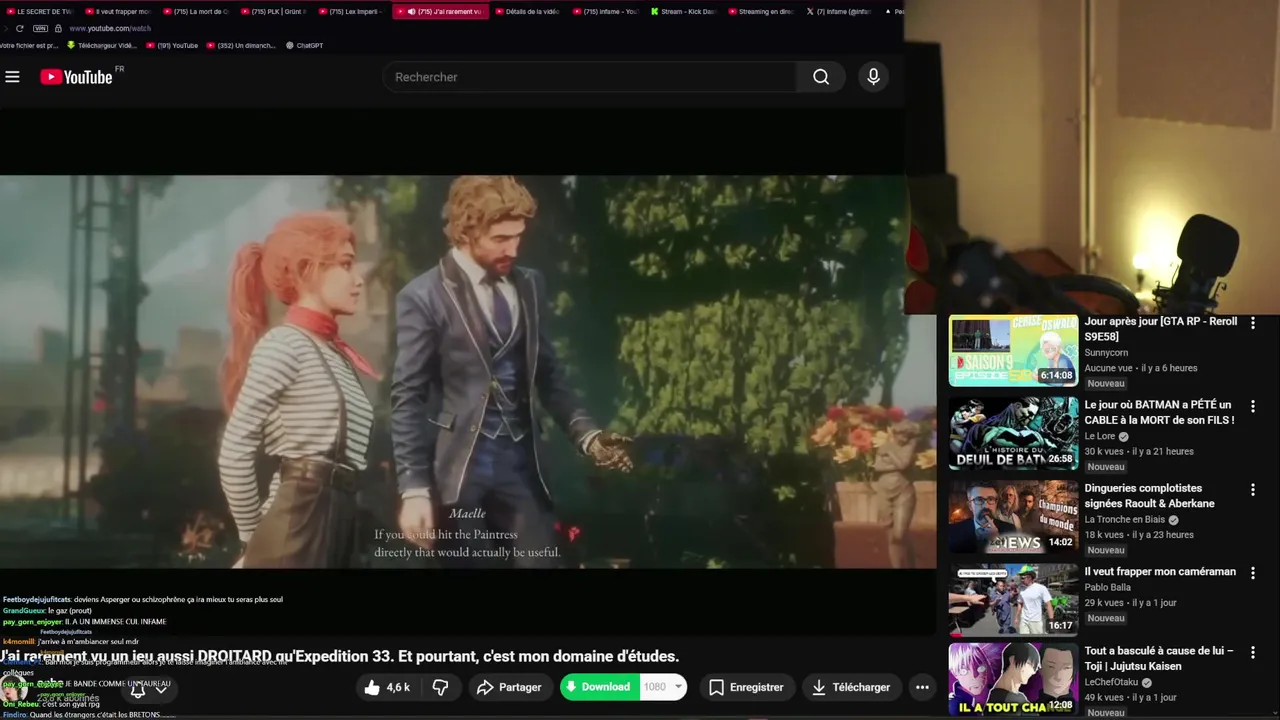Viewport: 1280px width, 720px height.
Task: Start voice search with the microphone
Action: click(x=873, y=77)
